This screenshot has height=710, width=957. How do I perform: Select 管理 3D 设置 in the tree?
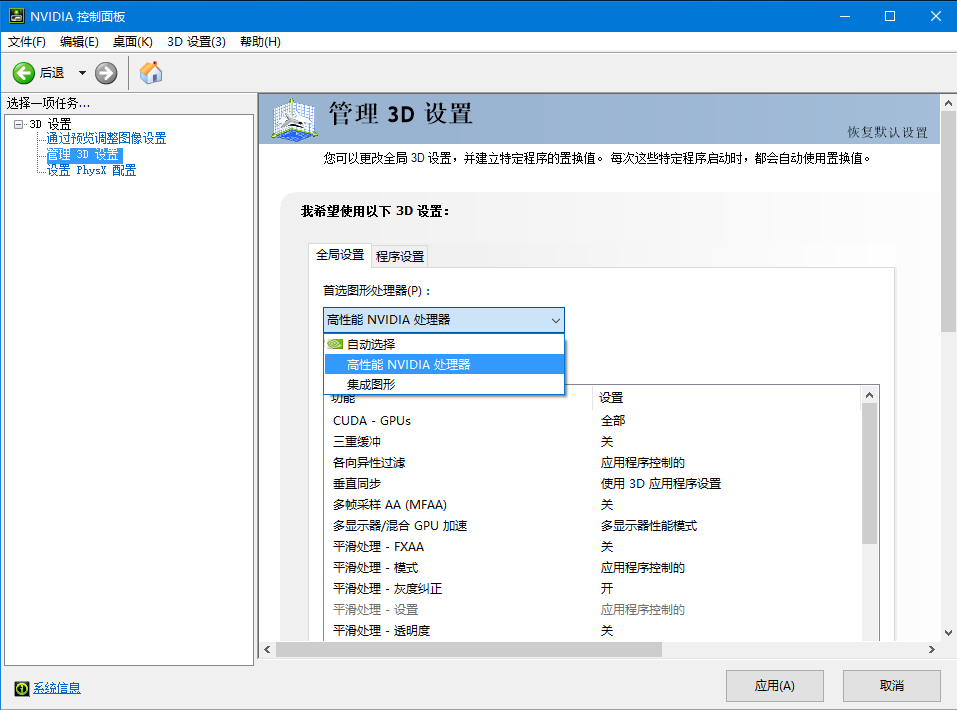click(x=84, y=154)
